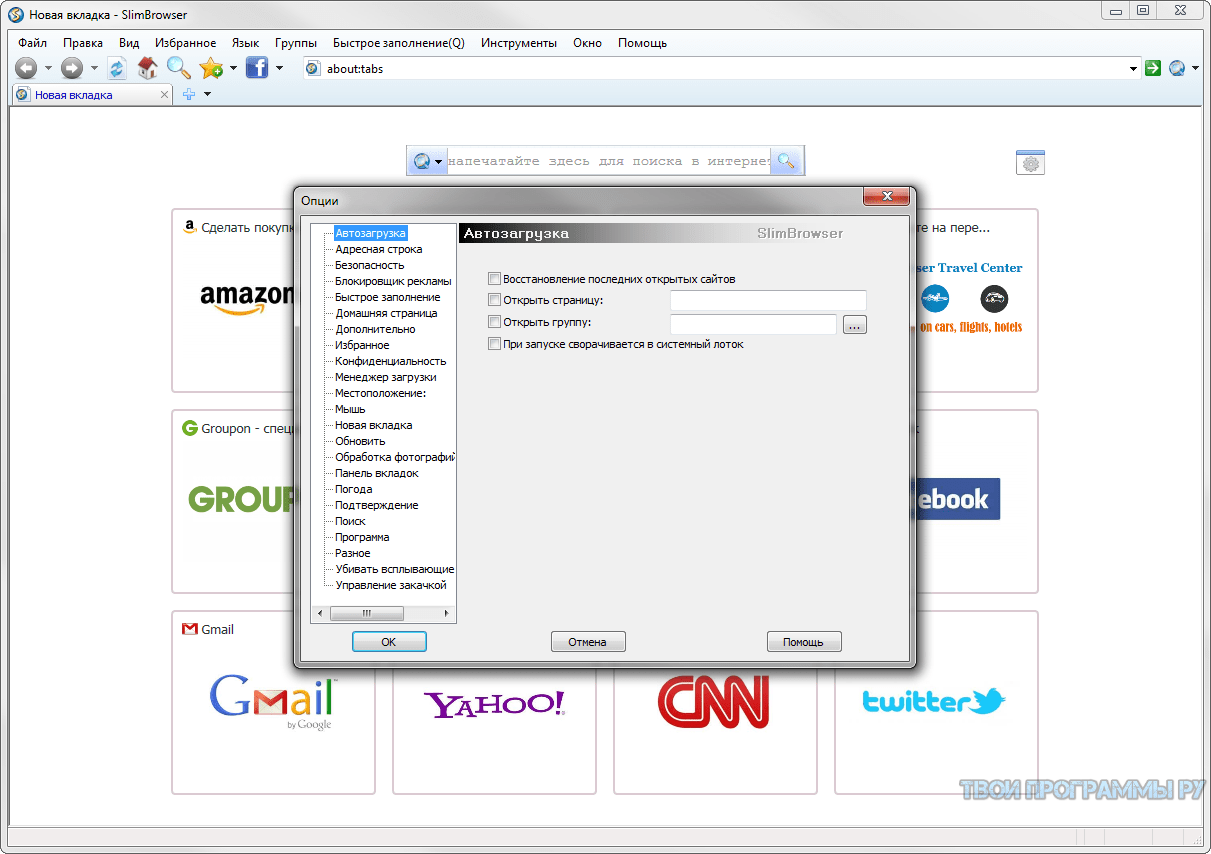
Task: Click the SlimBrowser icon in title bar
Action: (16, 15)
